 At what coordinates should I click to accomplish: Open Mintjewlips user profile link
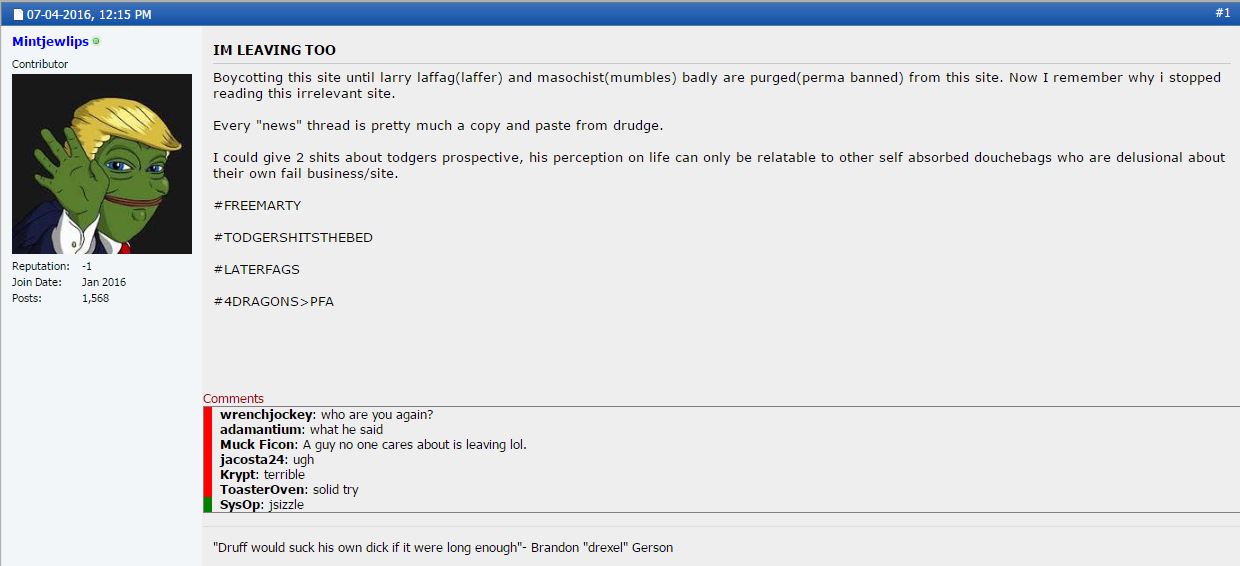(x=50, y=42)
